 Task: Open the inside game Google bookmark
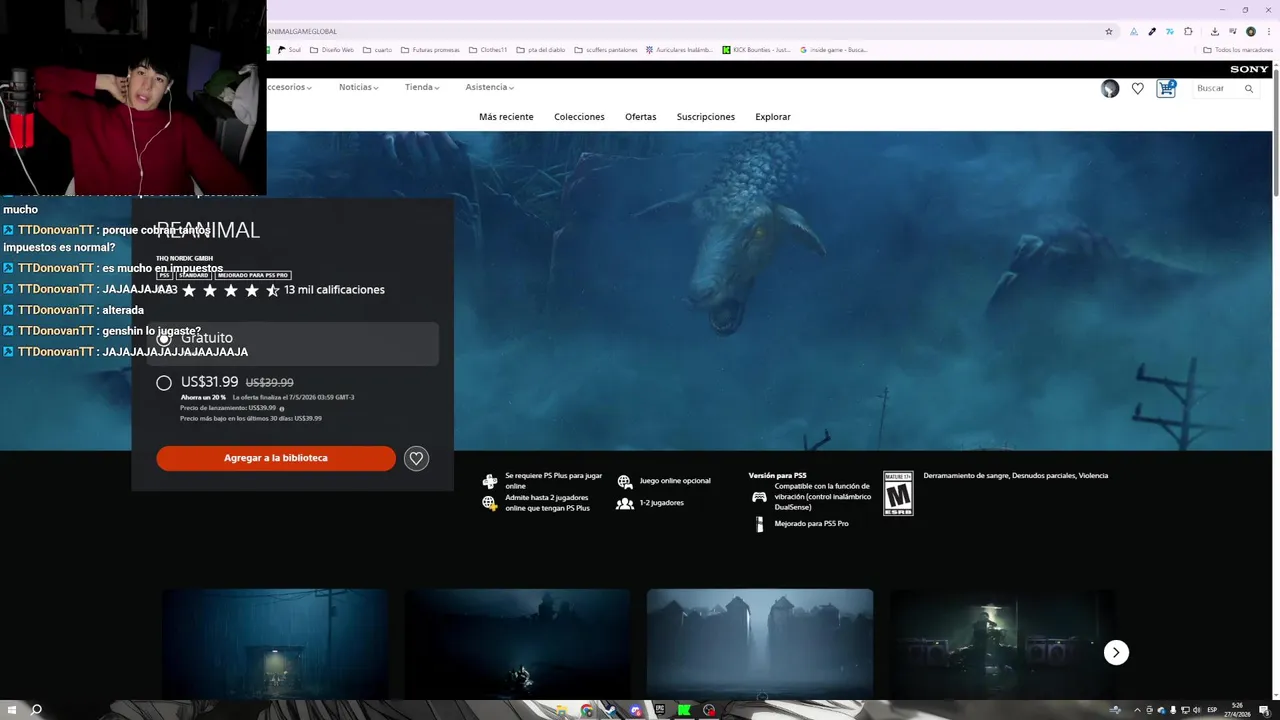834,49
